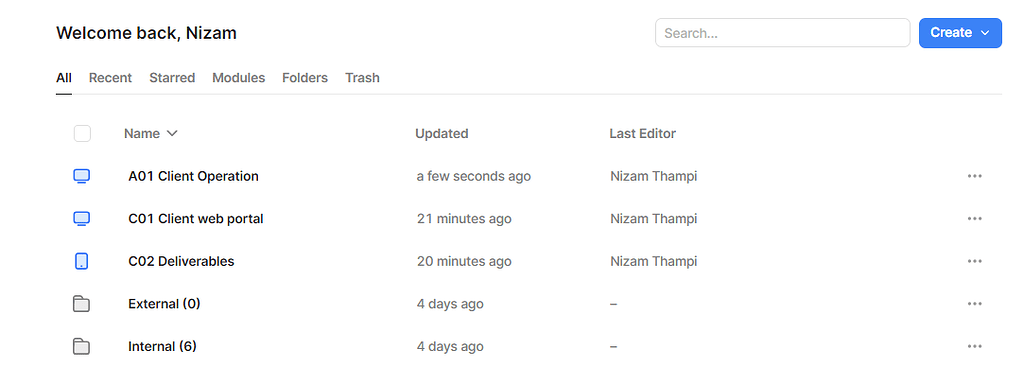The height and width of the screenshot is (384, 1024).
Task: Click desktop icon for A01 Client Operation
Action: (82, 176)
